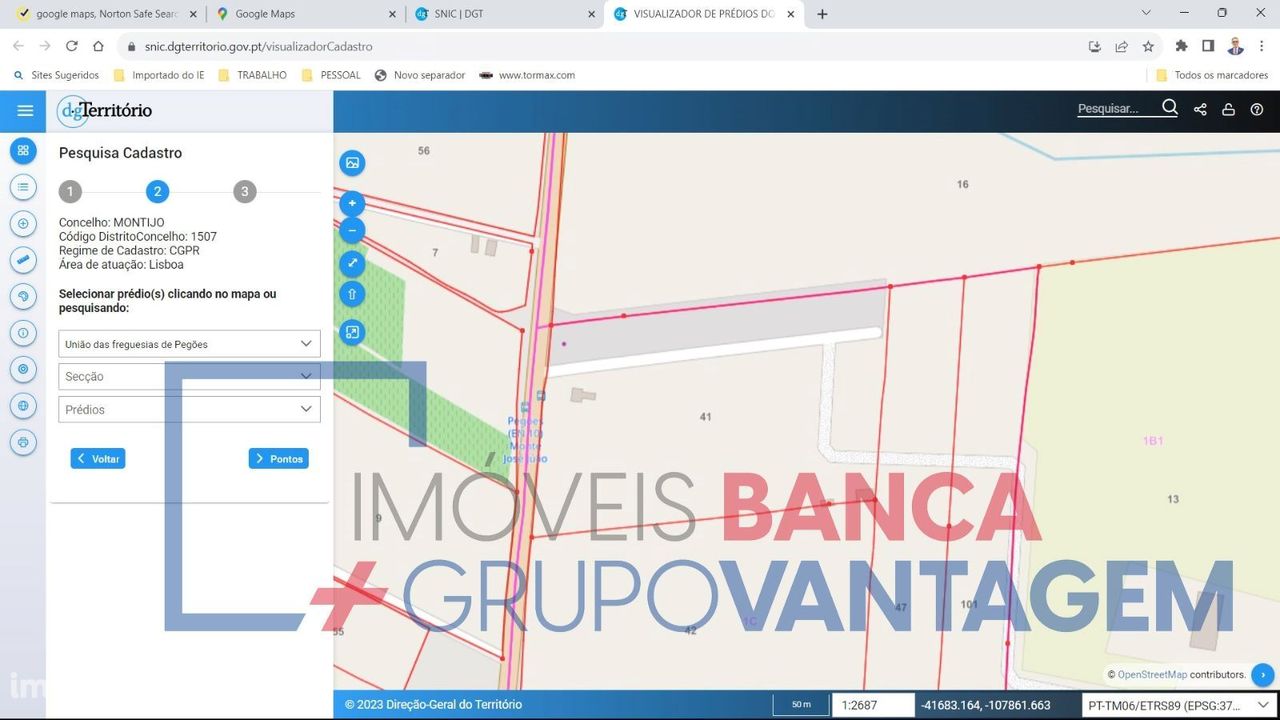Click the add data plus-circle sidebar icon
1280x720 pixels.
click(x=23, y=223)
